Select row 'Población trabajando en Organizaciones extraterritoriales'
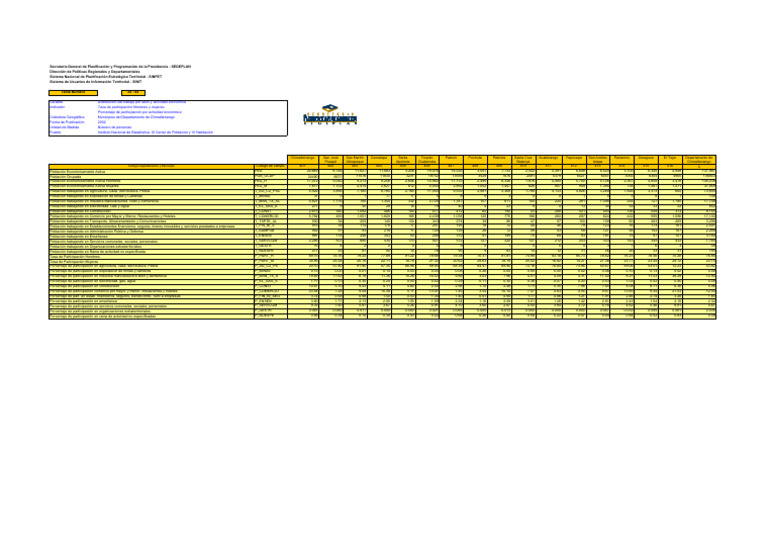The image size is (768, 543). [151, 247]
